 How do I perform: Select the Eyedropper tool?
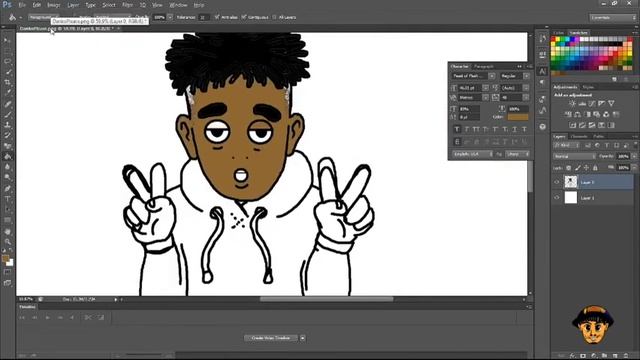click(7, 93)
